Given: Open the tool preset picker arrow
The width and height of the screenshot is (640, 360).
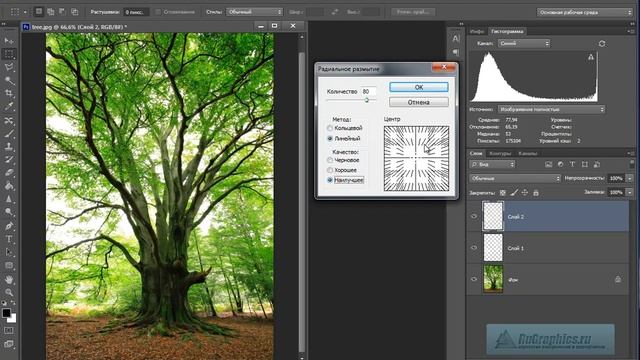Looking at the screenshot, I should [x=25, y=12].
